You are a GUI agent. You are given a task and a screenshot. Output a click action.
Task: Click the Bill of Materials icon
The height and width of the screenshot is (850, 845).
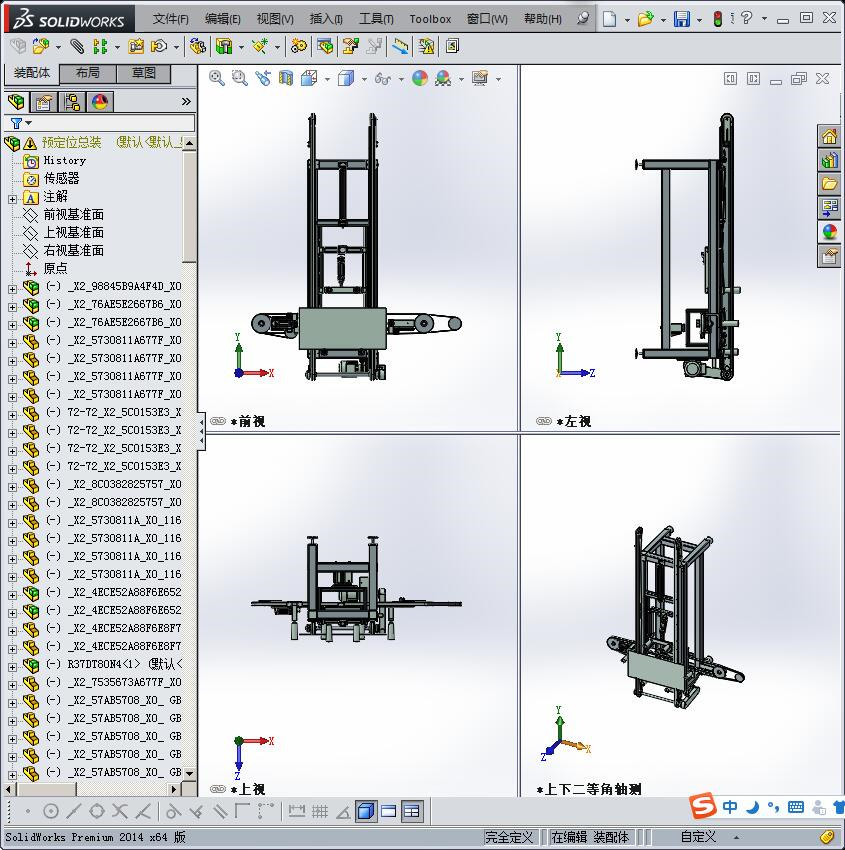[x=325, y=47]
